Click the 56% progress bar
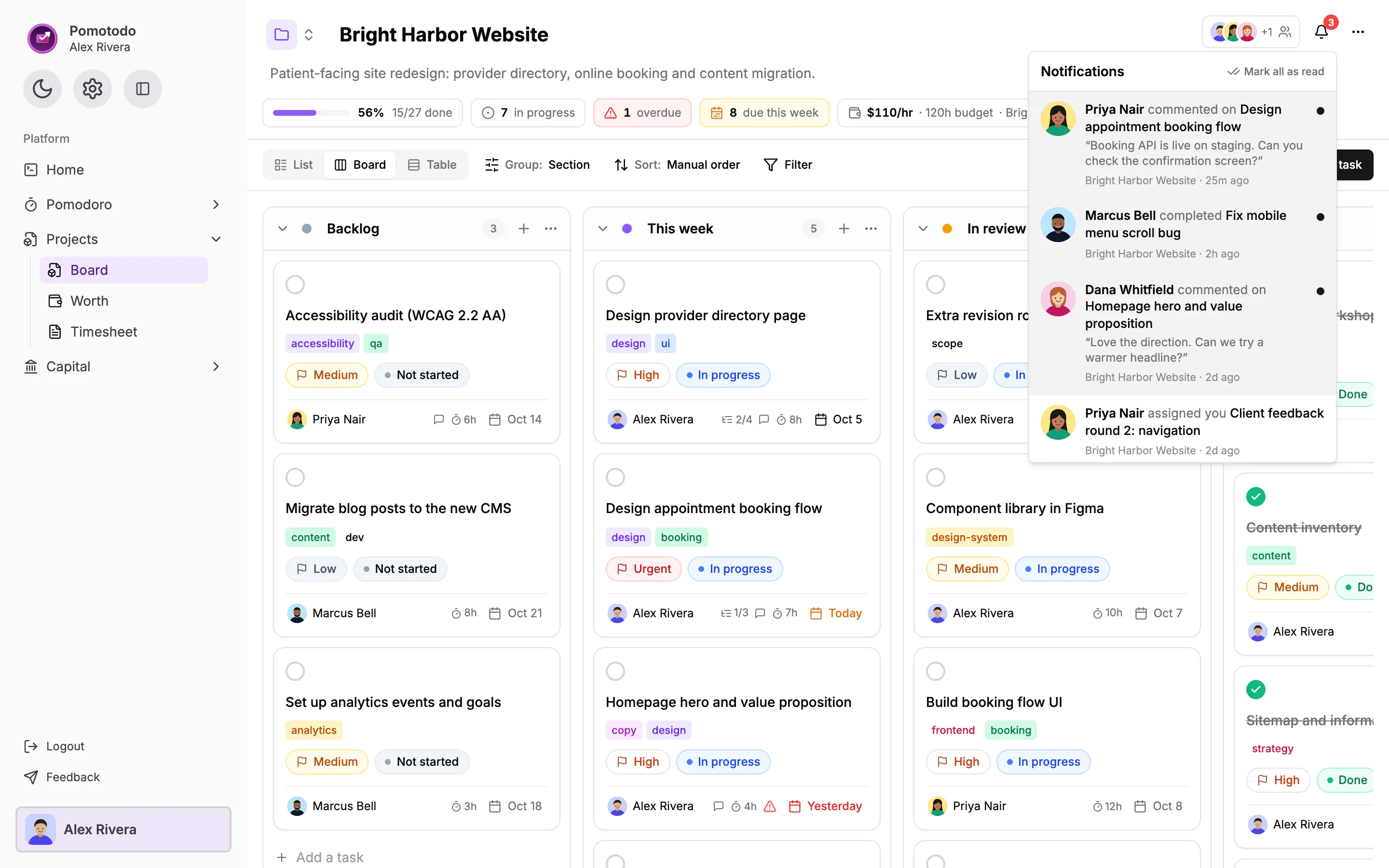The width and height of the screenshot is (1389, 868). [311, 112]
